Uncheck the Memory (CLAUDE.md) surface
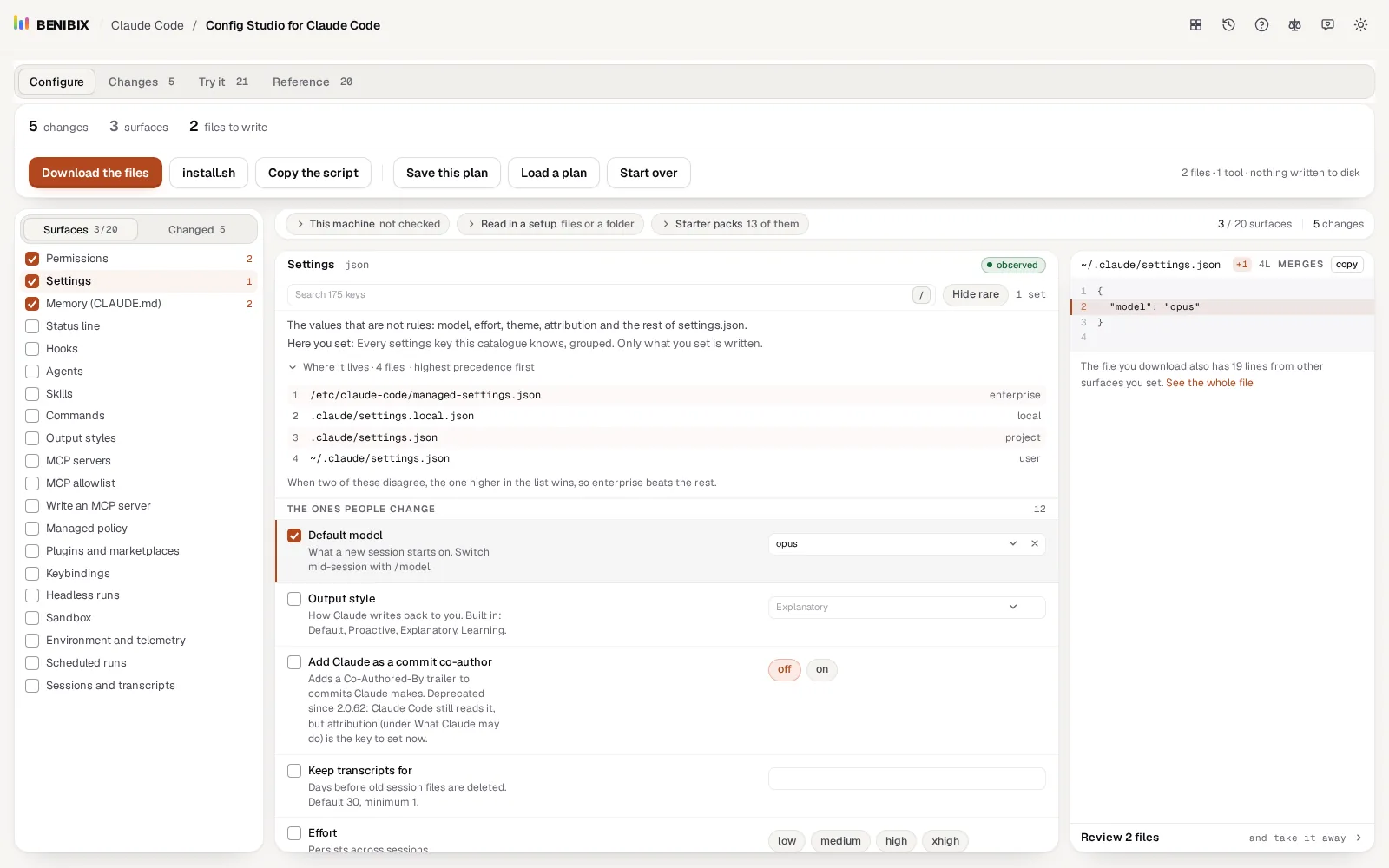 click(32, 304)
